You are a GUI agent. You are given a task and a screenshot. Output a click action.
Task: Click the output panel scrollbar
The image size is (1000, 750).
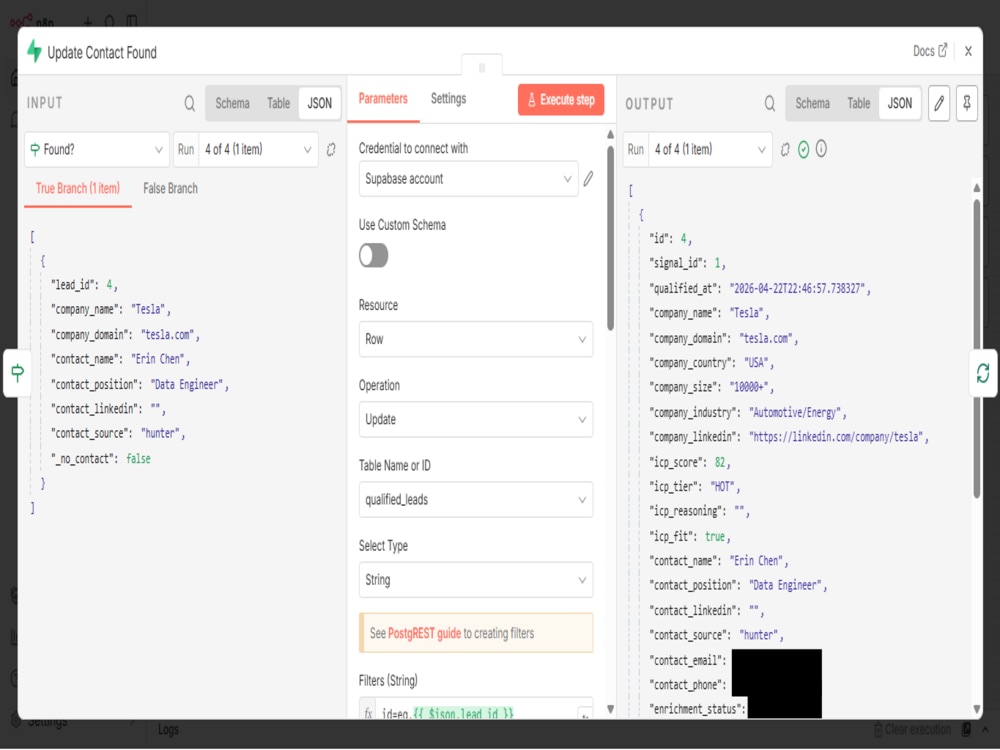[976, 348]
